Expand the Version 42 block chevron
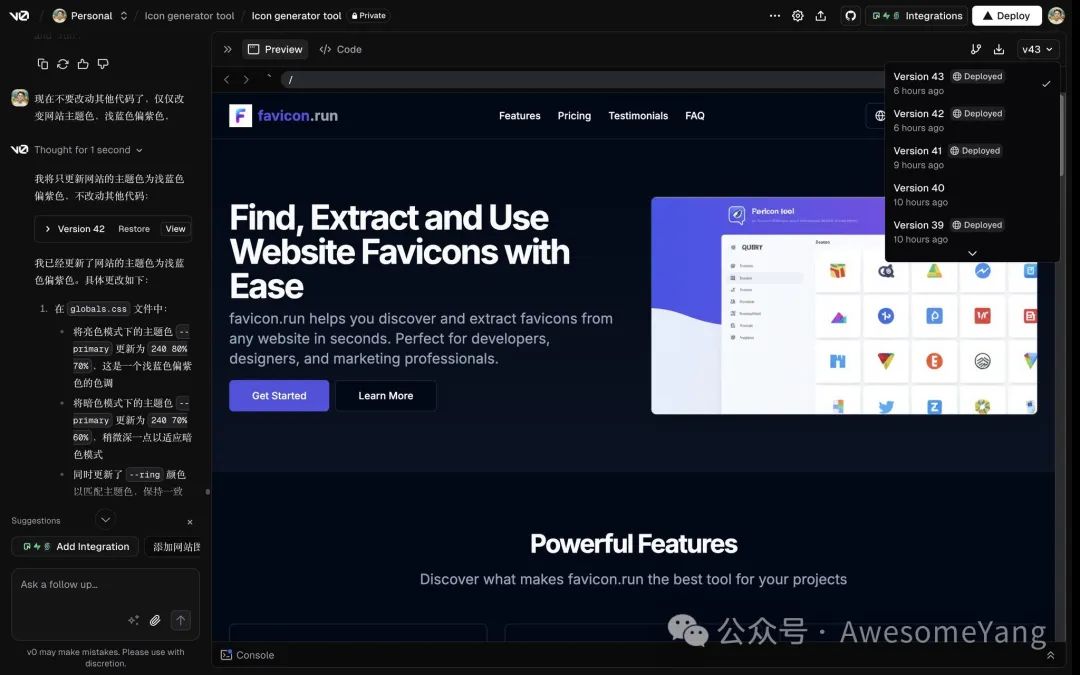1080x675 pixels. [x=48, y=229]
